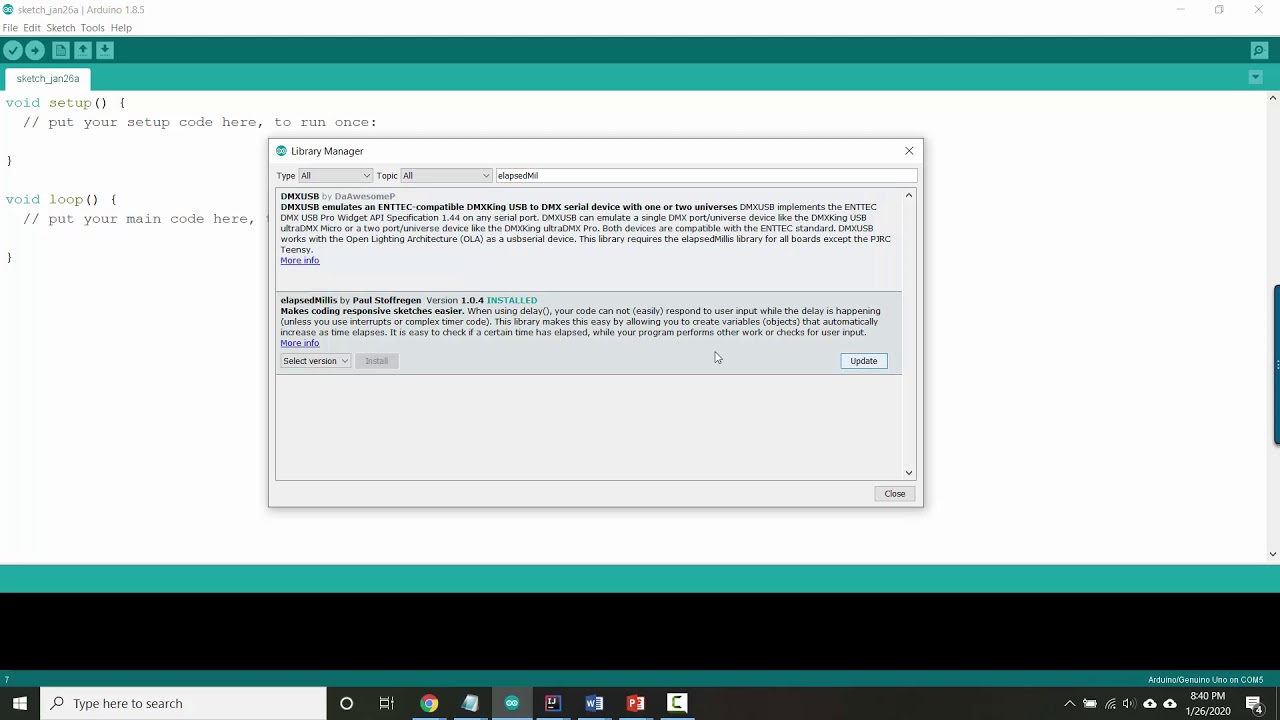The image size is (1280, 720).
Task: Click the Update button for elapsedMillis
Action: (x=864, y=361)
